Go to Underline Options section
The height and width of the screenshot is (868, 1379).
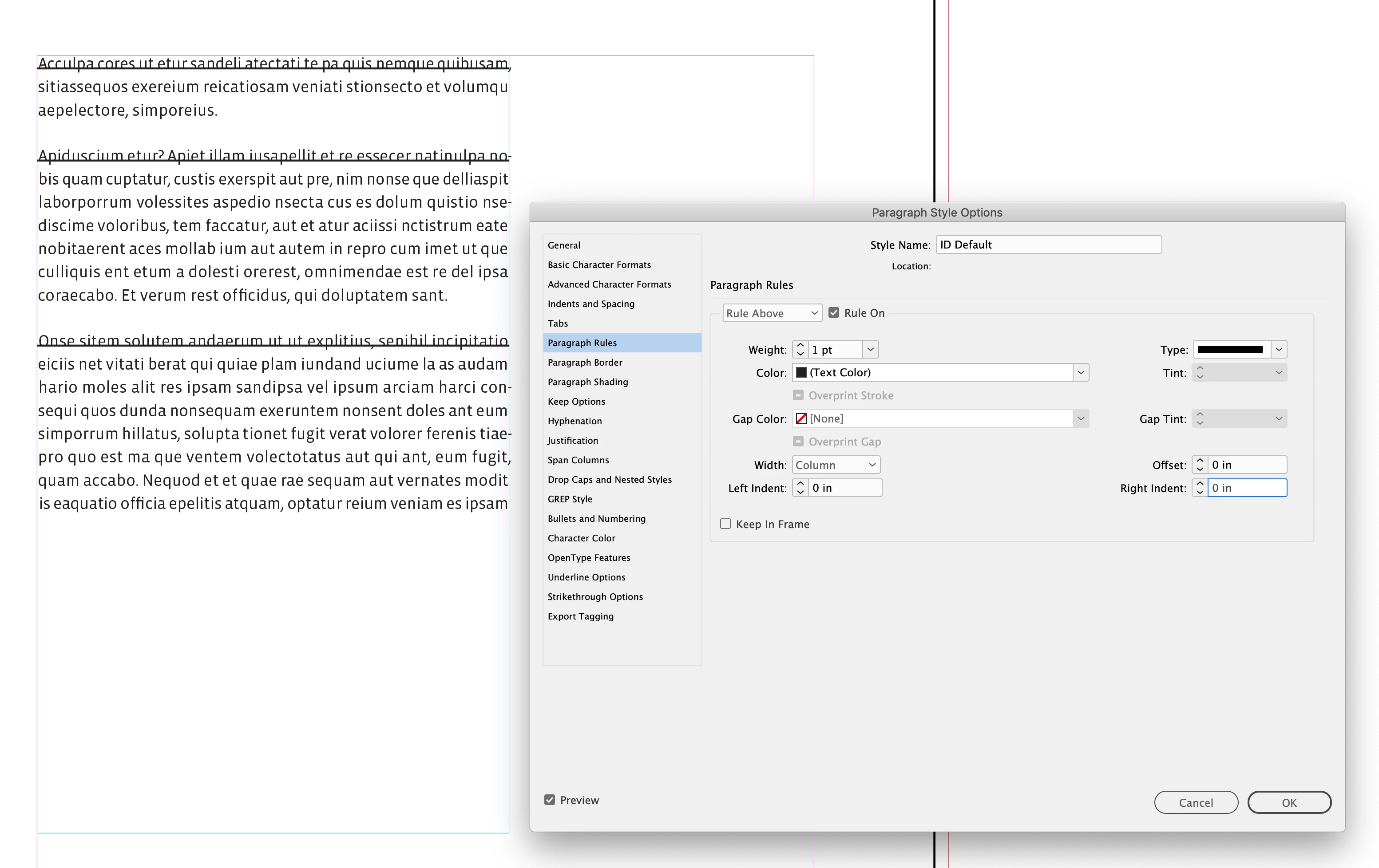pyautogui.click(x=586, y=577)
